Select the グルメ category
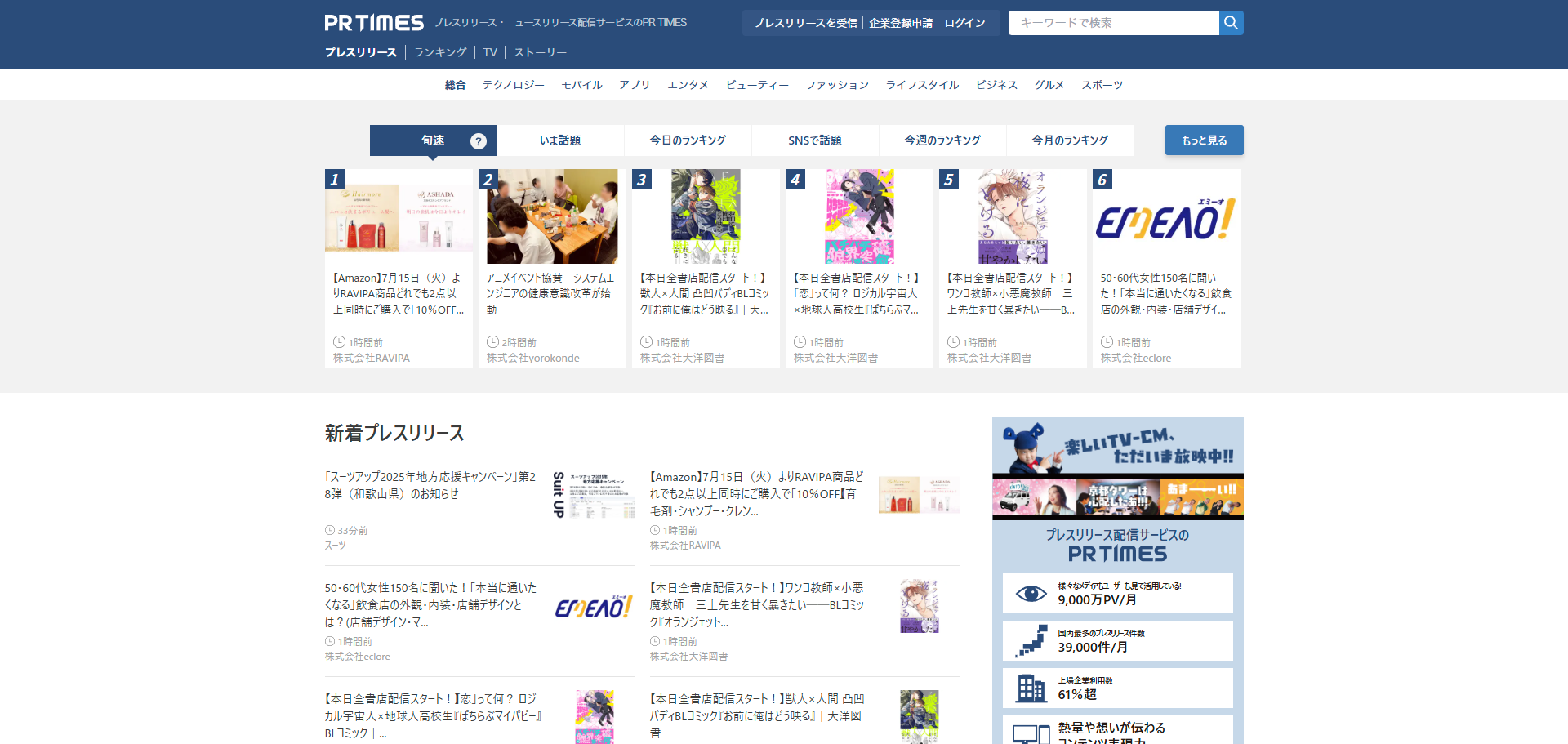1568x744 pixels. (1049, 85)
